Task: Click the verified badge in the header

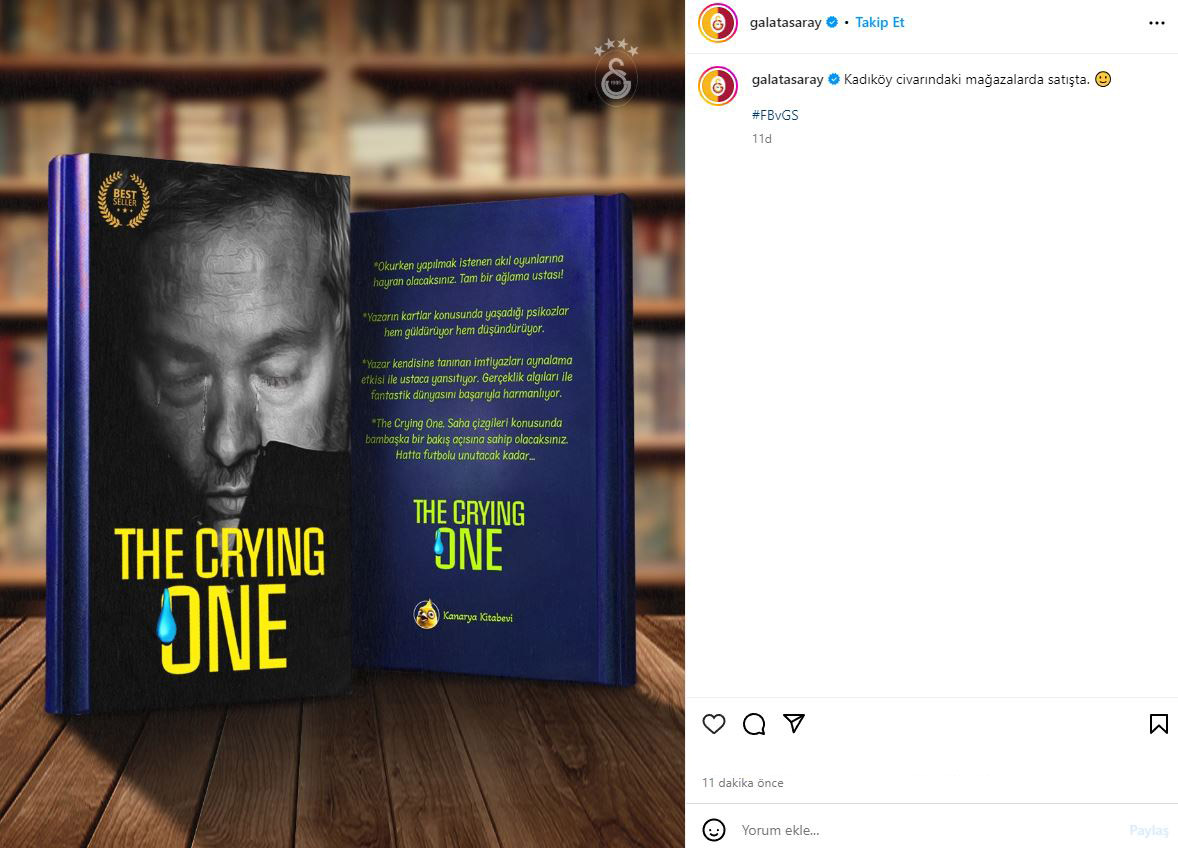Action: [x=832, y=23]
